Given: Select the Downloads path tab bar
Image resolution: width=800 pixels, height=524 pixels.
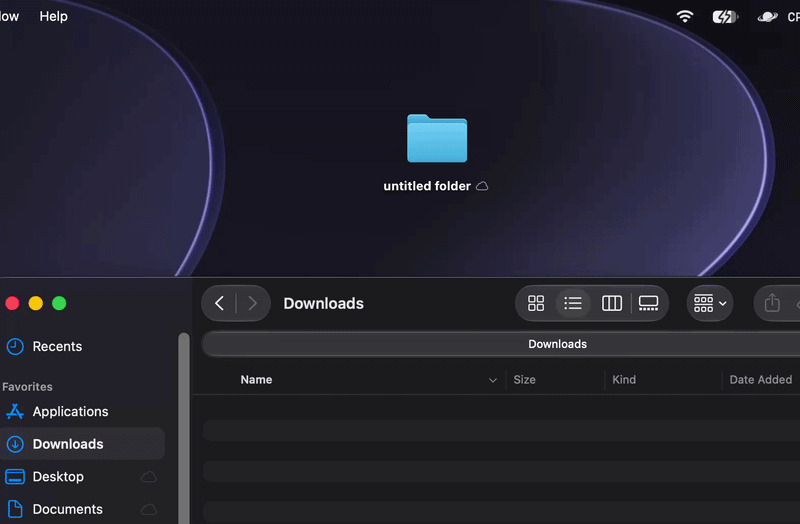Looking at the screenshot, I should 557,344.
